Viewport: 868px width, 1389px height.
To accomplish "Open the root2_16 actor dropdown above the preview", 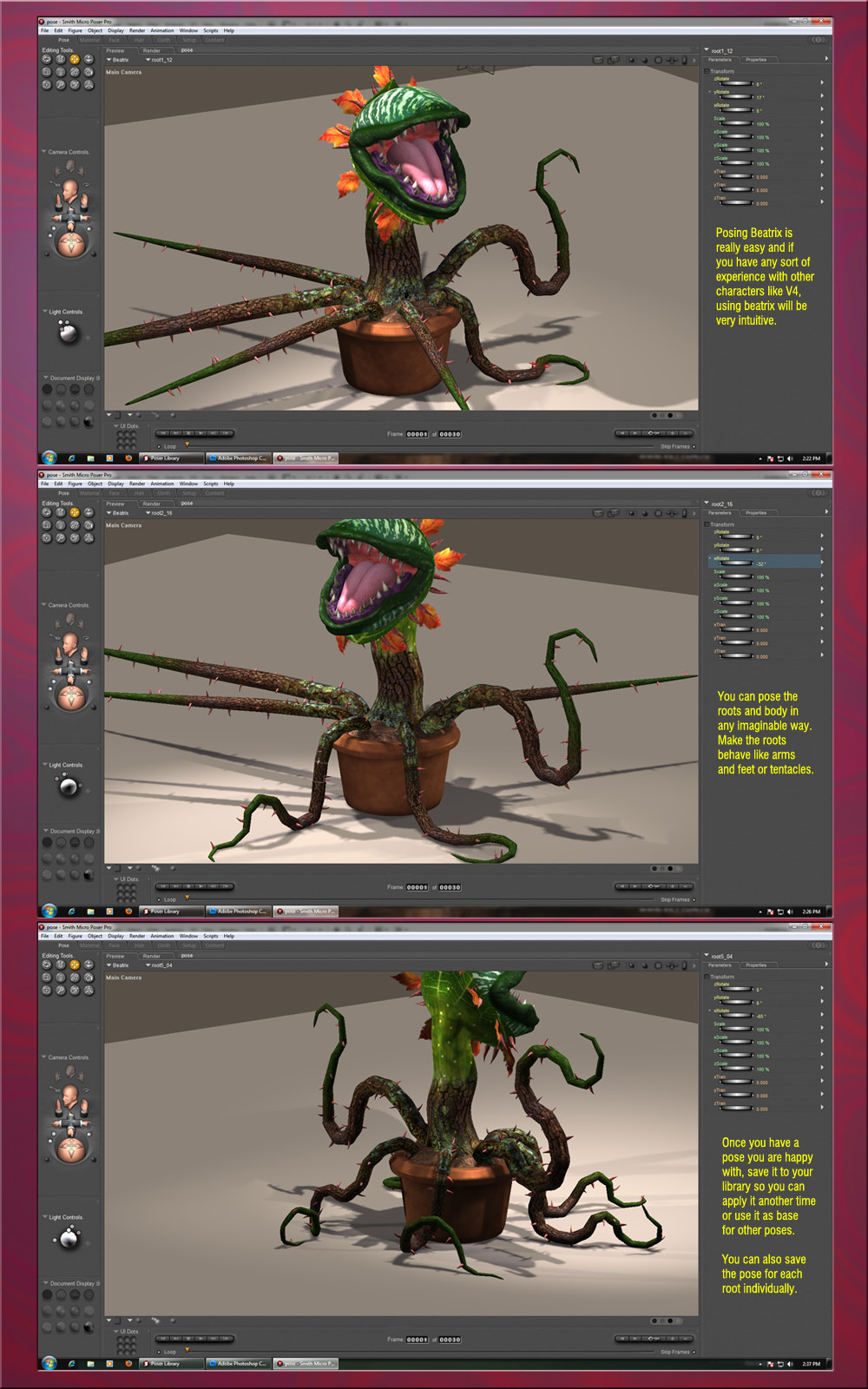I will pos(160,514).
